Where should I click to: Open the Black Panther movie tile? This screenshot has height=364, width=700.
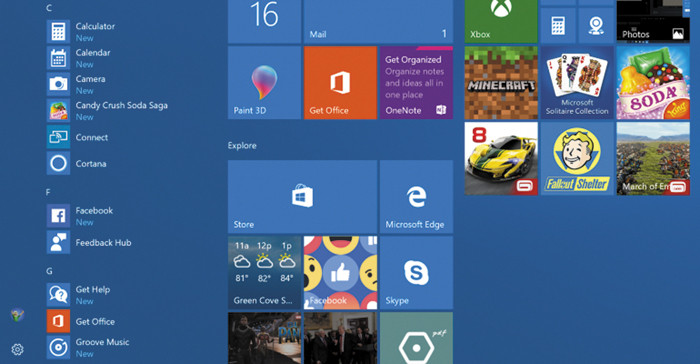[x=264, y=338]
